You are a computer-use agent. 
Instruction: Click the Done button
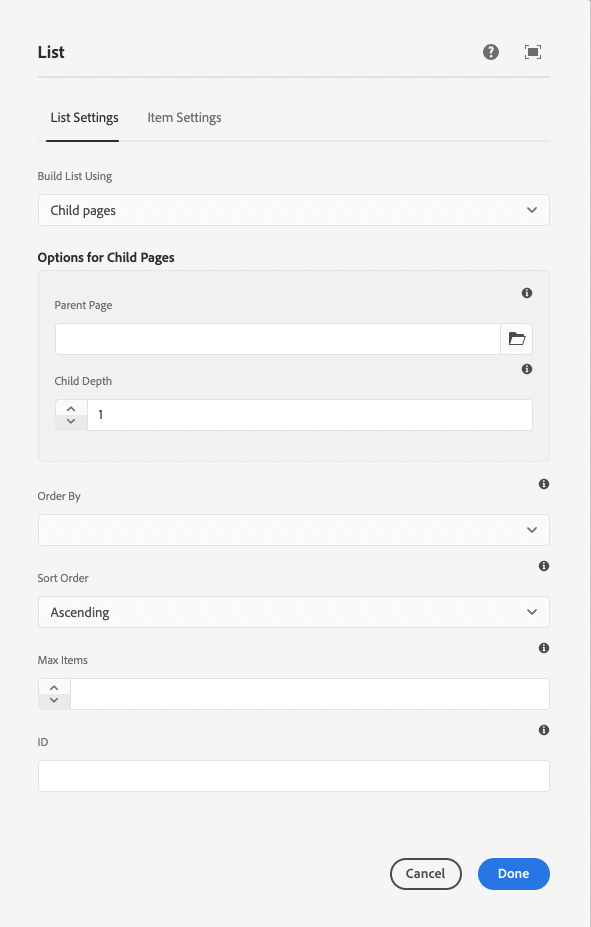[x=513, y=873]
